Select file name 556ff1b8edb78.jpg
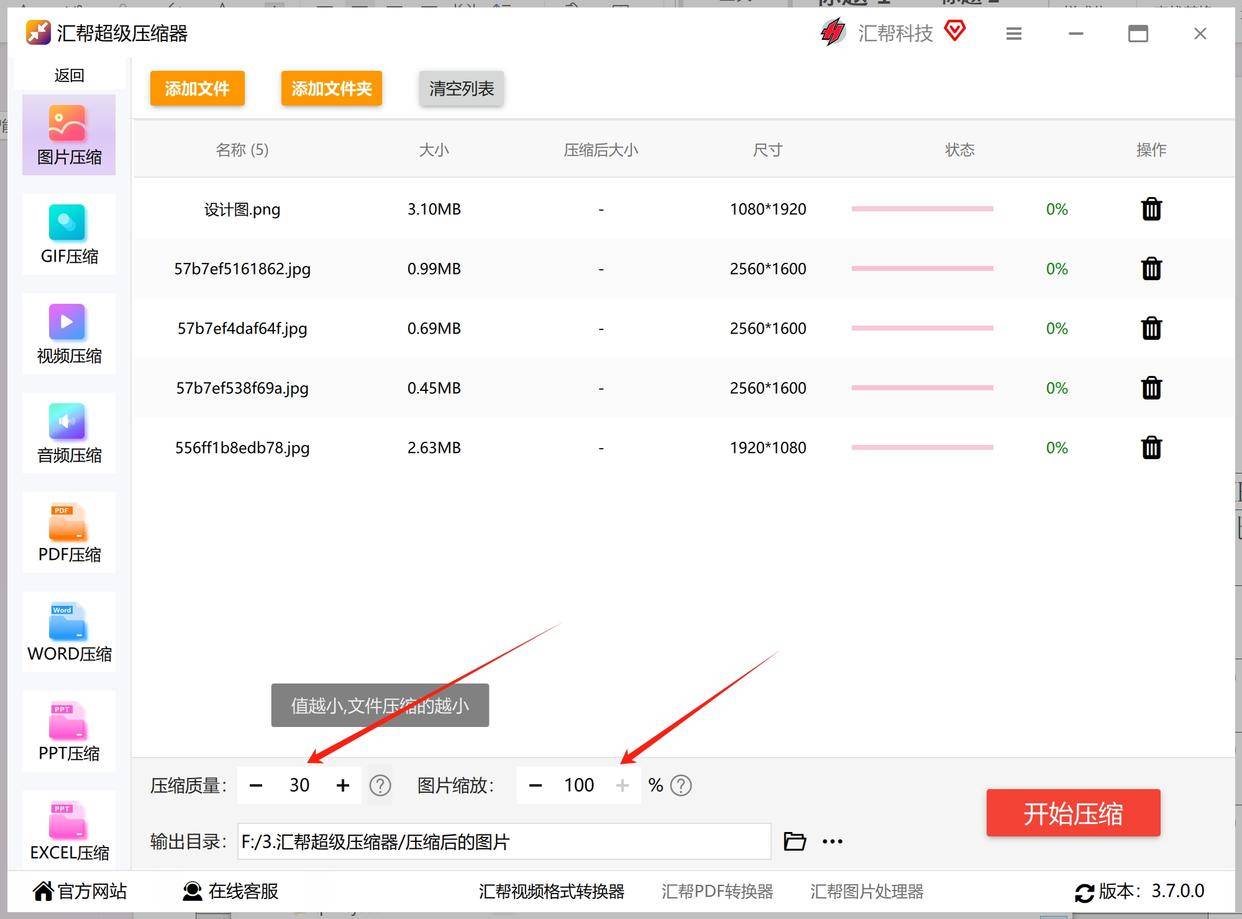This screenshot has width=1242, height=919. 242,447
